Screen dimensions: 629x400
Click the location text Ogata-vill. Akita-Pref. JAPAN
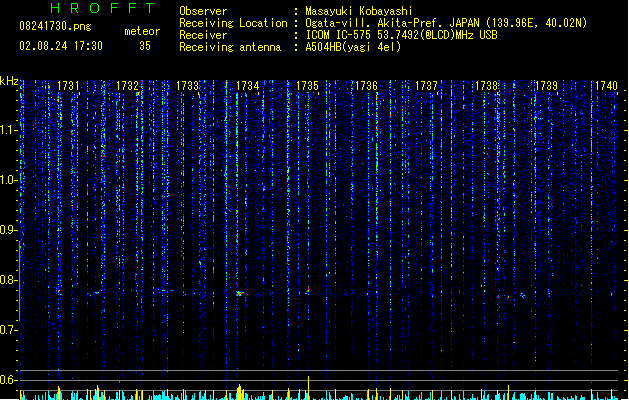[x=392, y=23]
